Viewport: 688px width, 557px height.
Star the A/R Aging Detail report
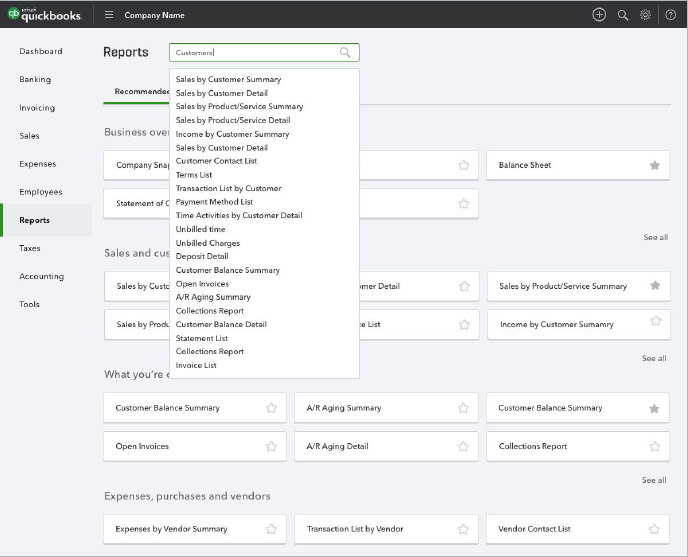point(463,446)
